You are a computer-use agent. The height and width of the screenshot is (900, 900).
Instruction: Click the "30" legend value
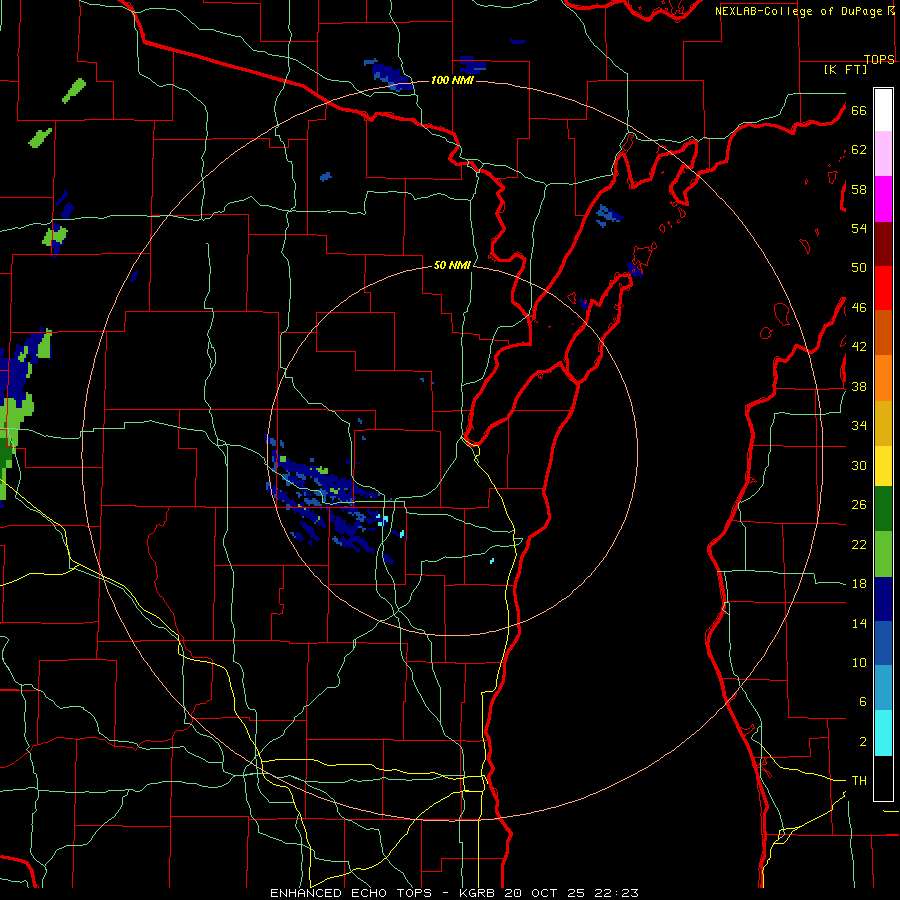pyautogui.click(x=859, y=465)
